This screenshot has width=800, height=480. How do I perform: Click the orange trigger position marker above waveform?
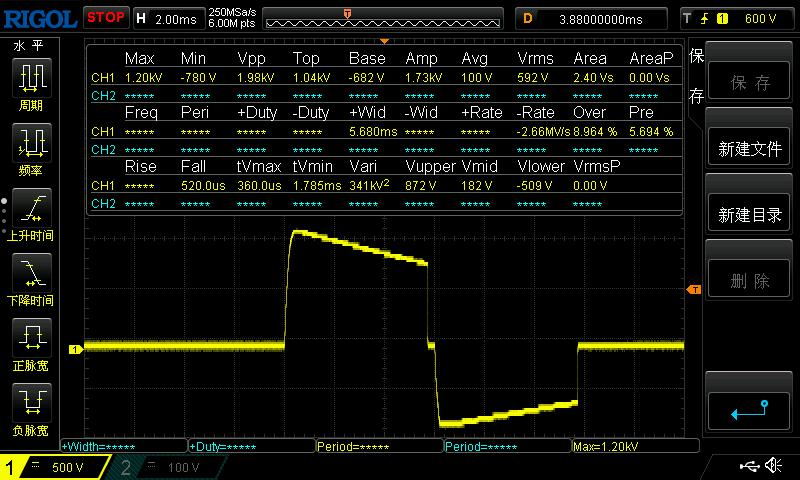(384, 41)
